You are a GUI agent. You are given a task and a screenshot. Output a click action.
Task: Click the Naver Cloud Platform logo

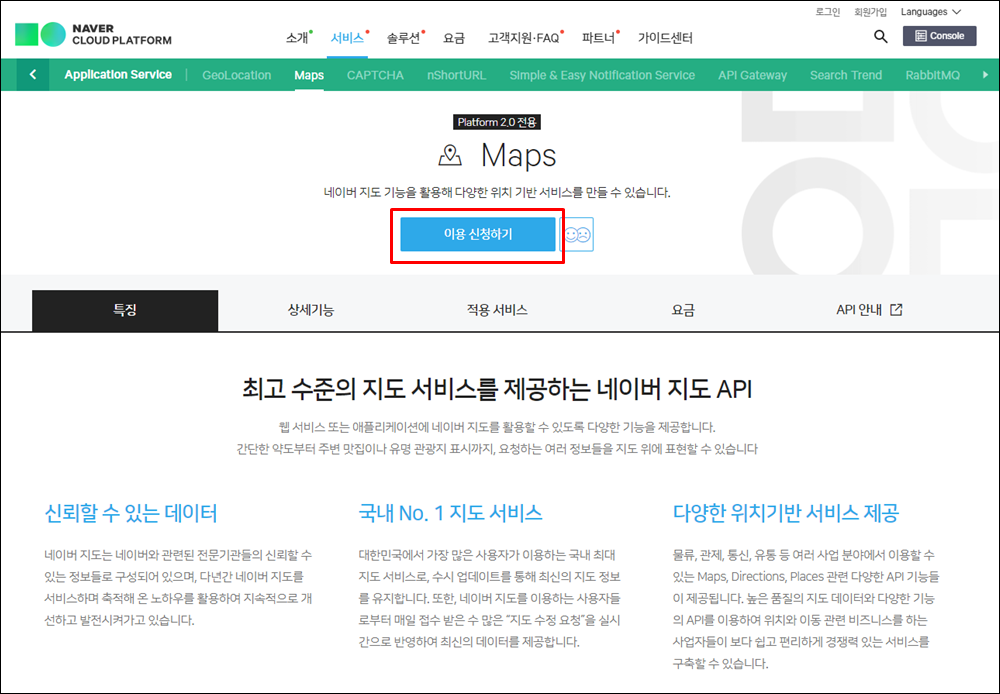pyautogui.click(x=93, y=34)
